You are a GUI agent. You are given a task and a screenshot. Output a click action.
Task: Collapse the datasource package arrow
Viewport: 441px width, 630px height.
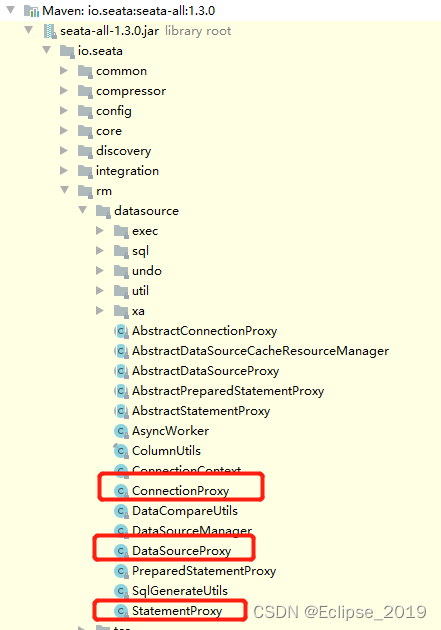(x=83, y=210)
